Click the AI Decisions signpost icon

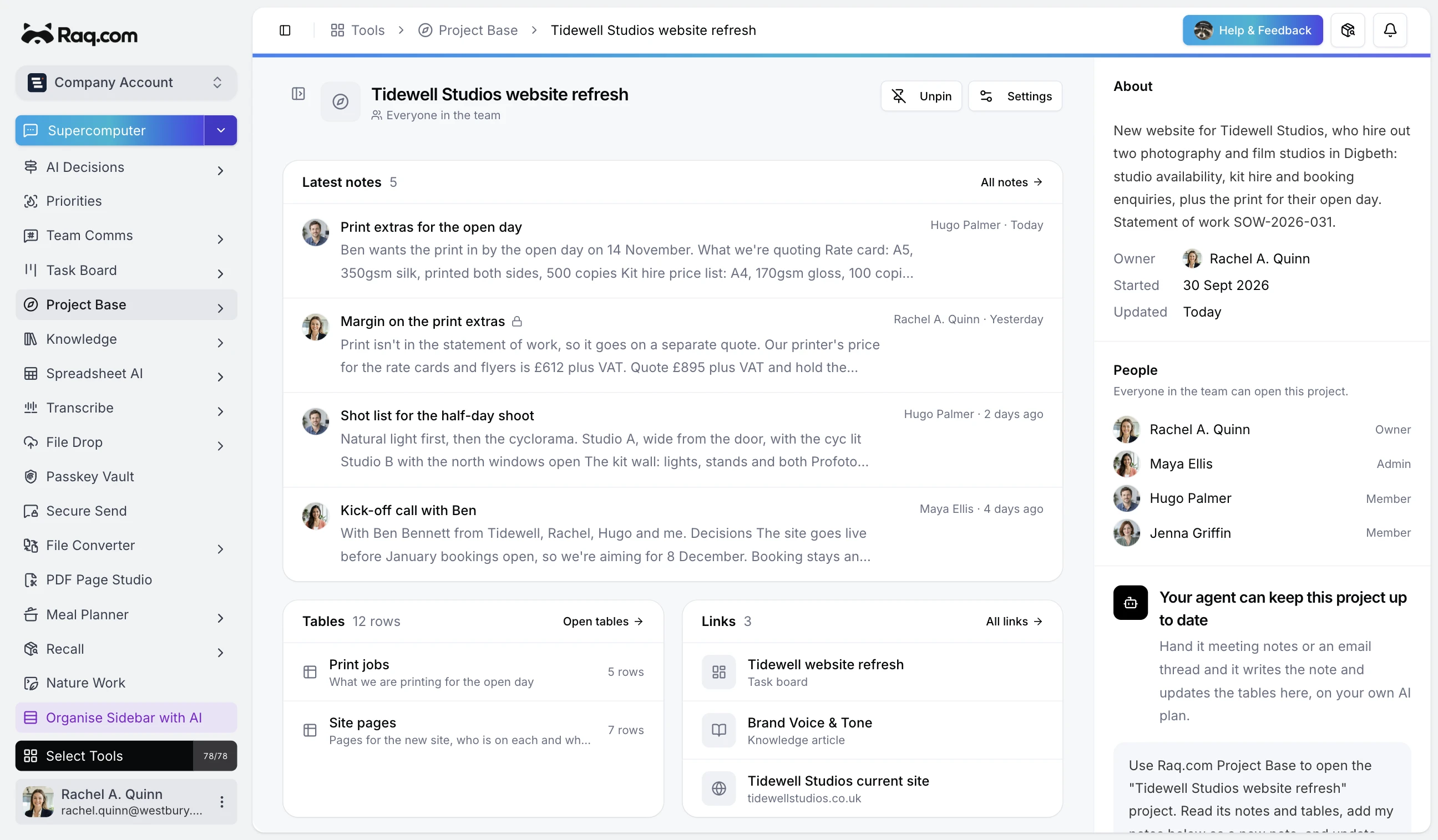click(x=31, y=167)
